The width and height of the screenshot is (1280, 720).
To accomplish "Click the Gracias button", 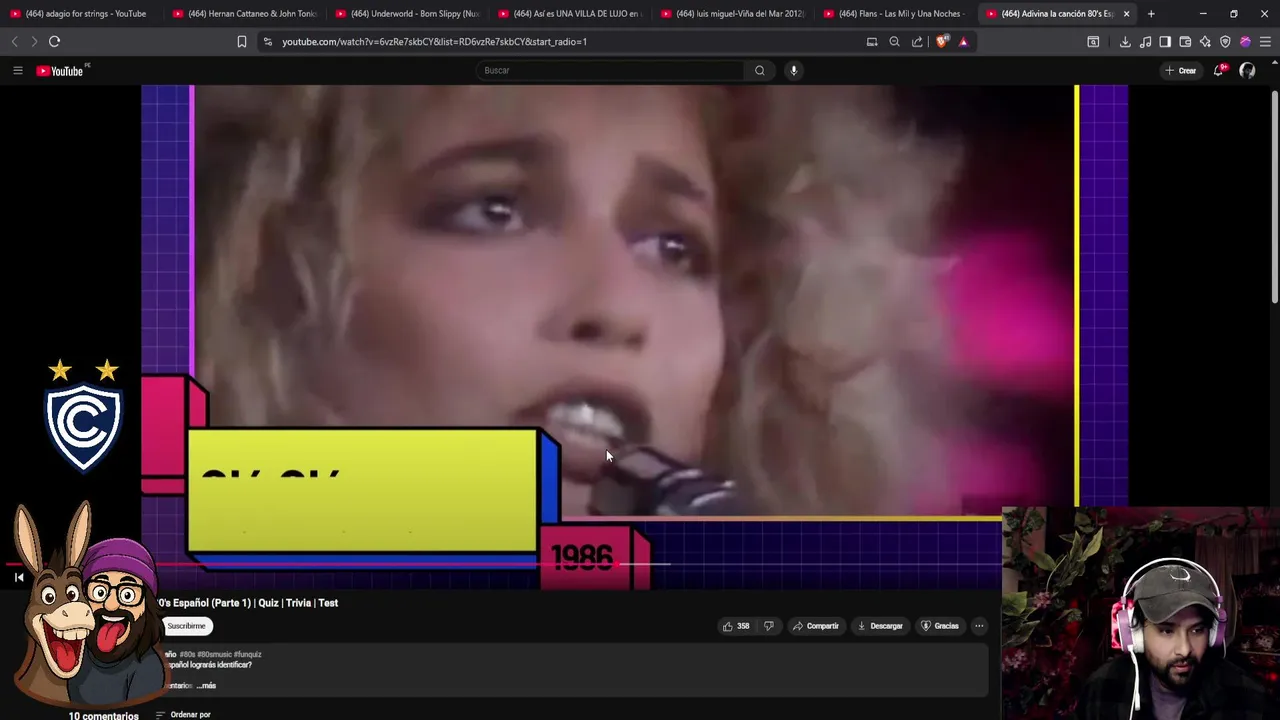I will [x=940, y=626].
